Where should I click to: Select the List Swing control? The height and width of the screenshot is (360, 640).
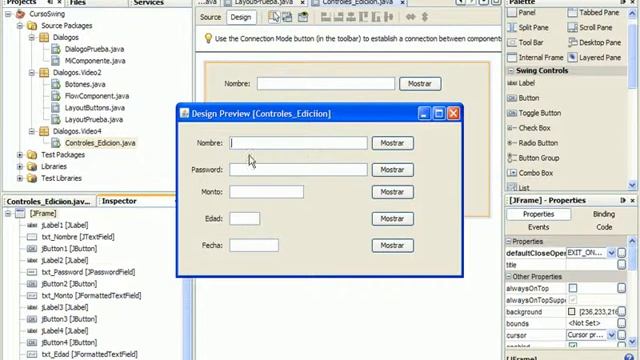point(518,188)
